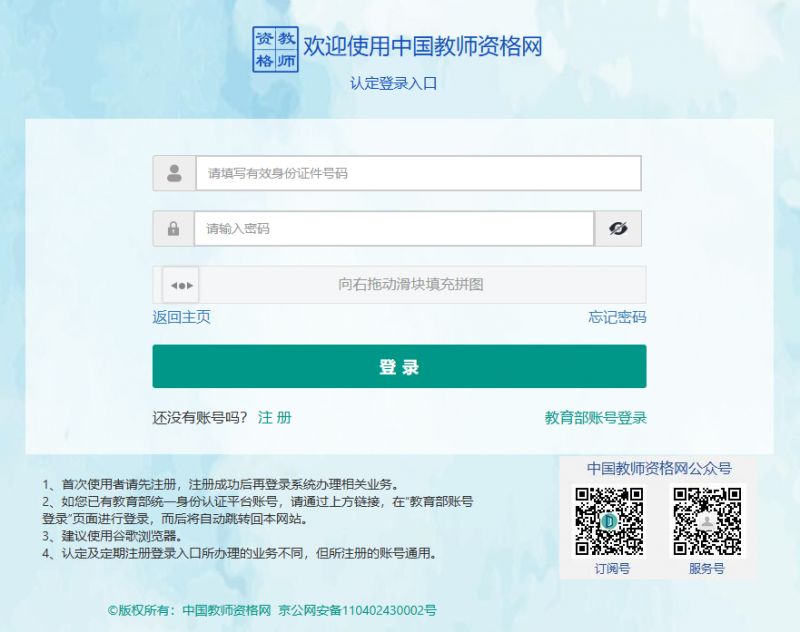Click the 服务号 QR code
Screen dimensions: 800x632
[707, 521]
